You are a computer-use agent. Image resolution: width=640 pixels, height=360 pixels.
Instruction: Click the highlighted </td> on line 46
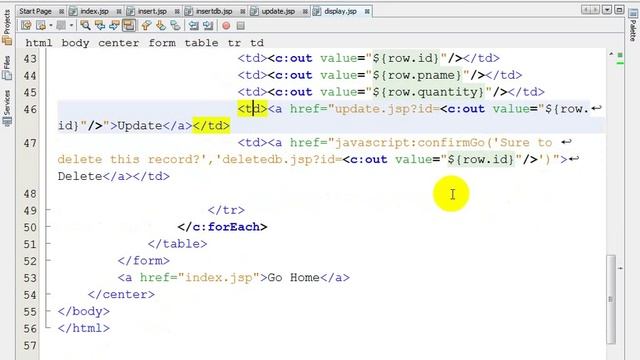[211, 126]
